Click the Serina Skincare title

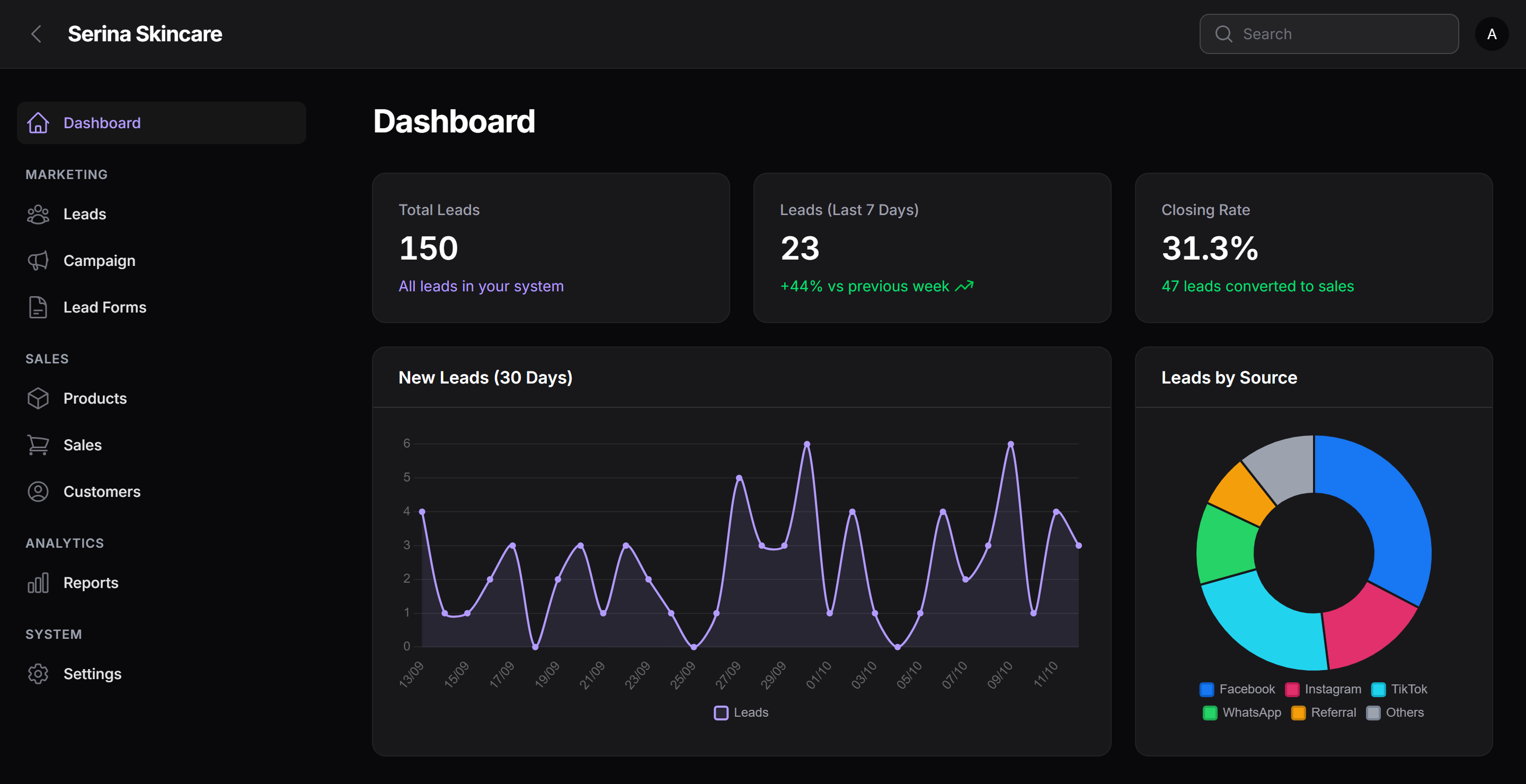[x=145, y=34]
